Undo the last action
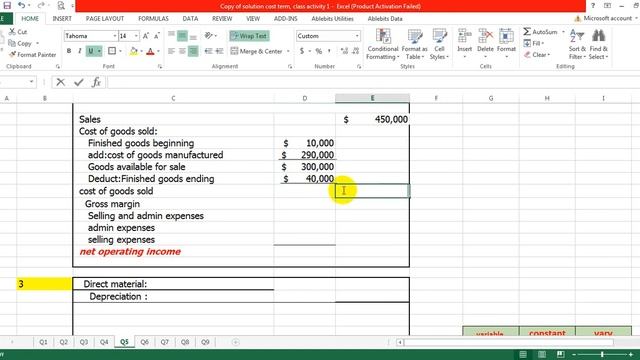The image size is (640, 360). click(22, 5)
